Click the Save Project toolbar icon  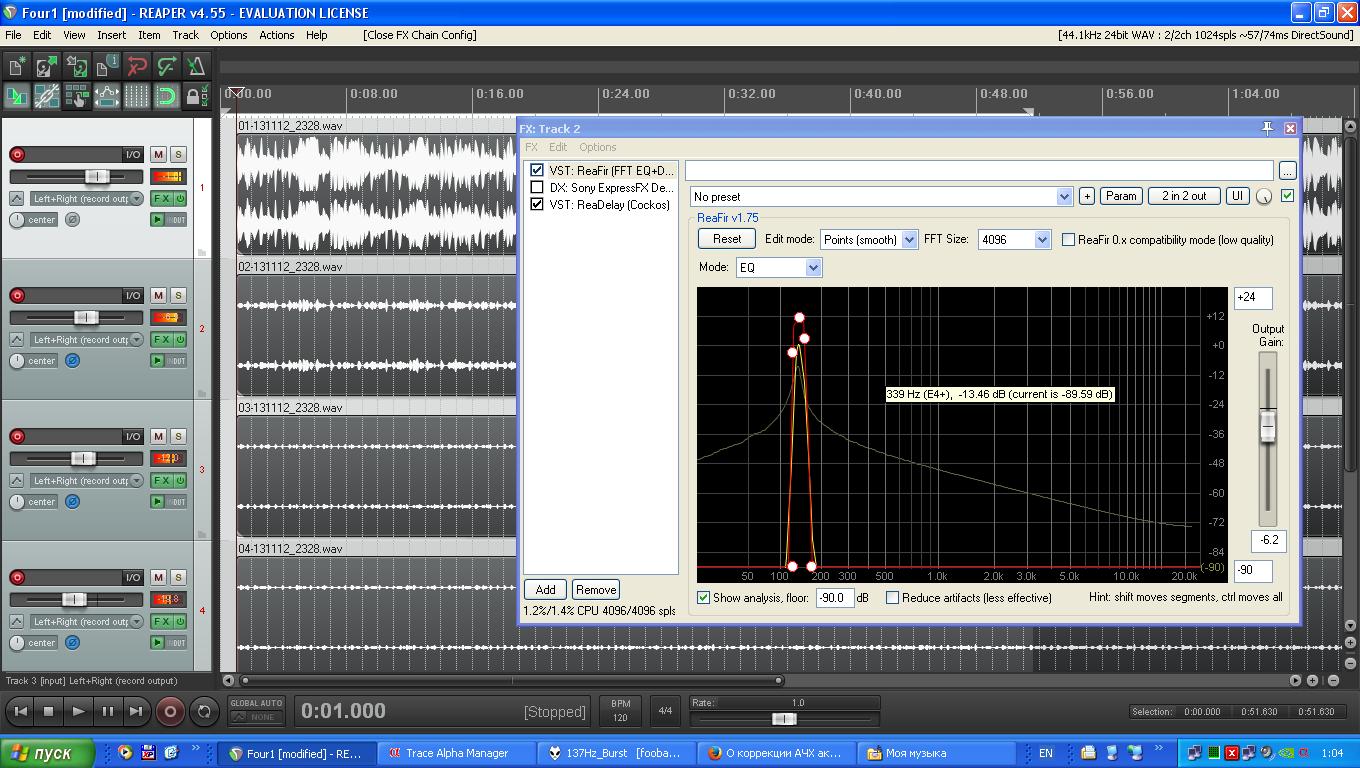point(77,66)
